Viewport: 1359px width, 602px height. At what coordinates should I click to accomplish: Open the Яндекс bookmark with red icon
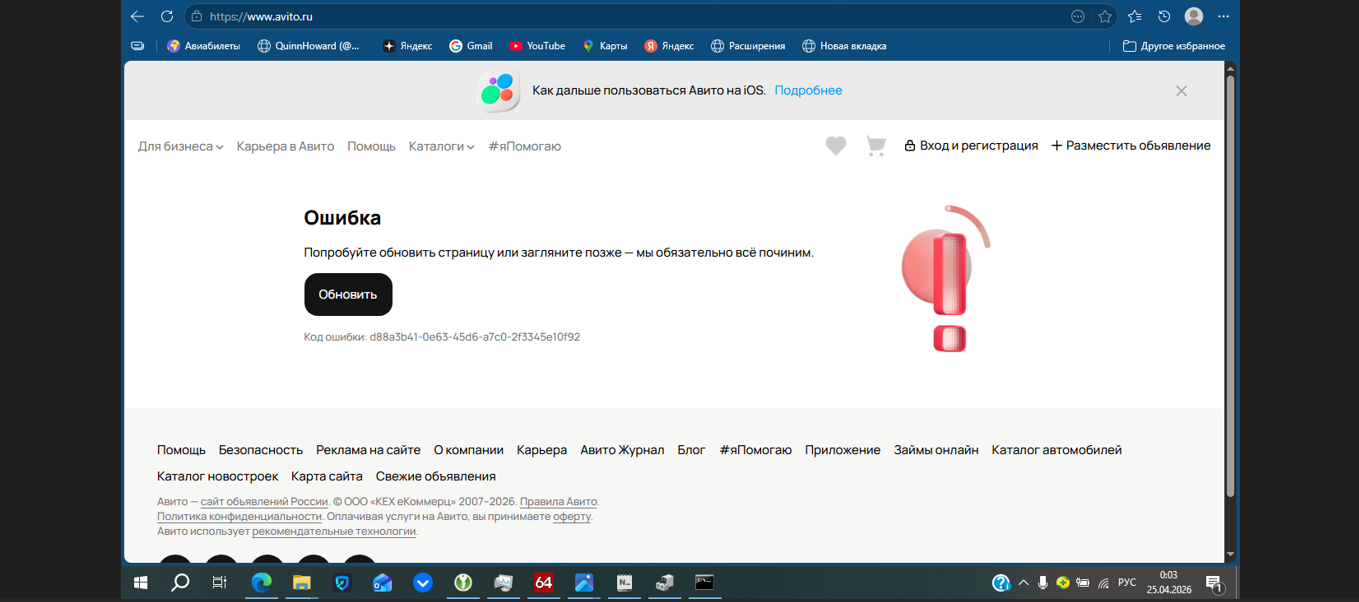669,46
